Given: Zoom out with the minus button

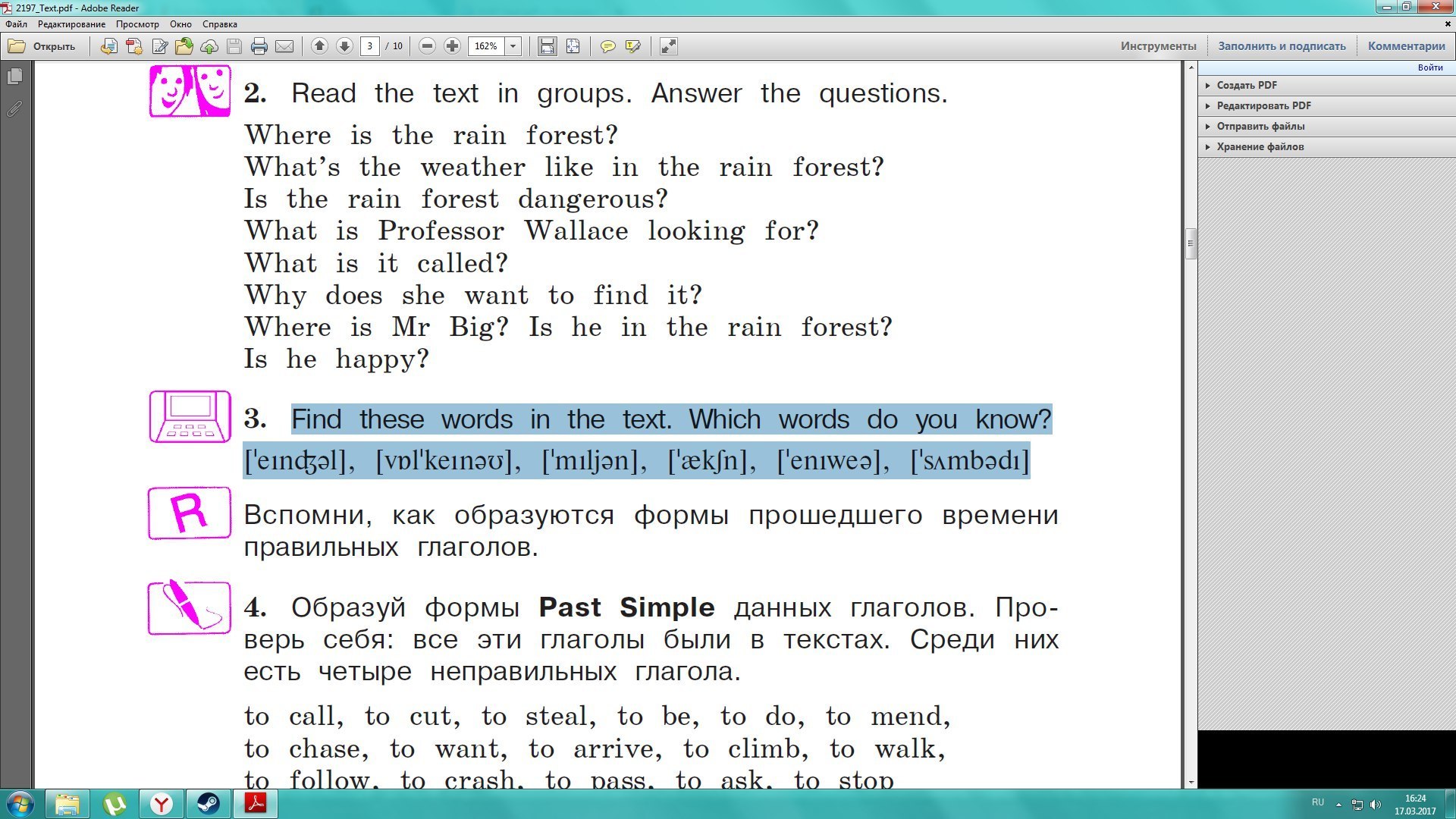Looking at the screenshot, I should (x=427, y=46).
